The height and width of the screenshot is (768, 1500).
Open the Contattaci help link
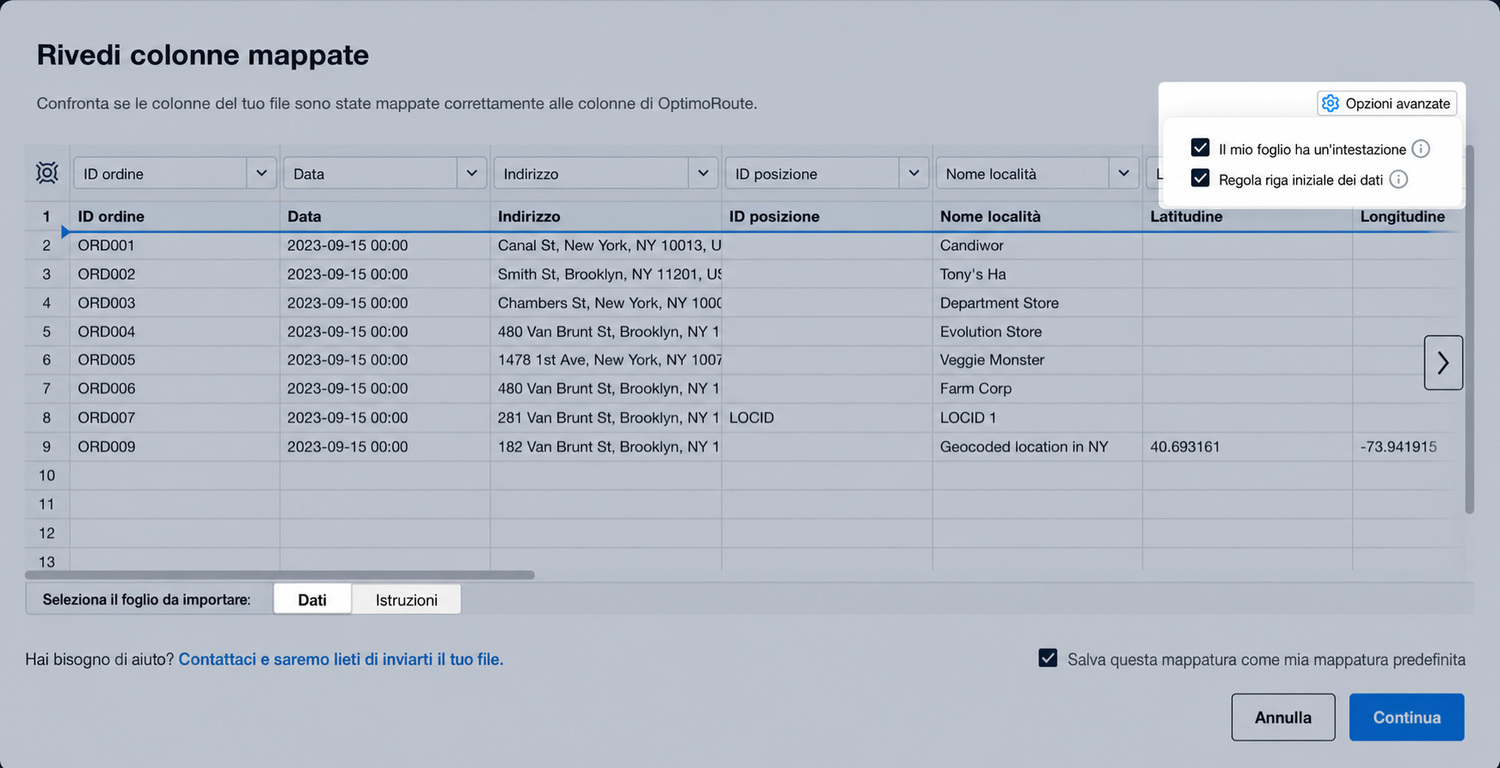coord(341,659)
